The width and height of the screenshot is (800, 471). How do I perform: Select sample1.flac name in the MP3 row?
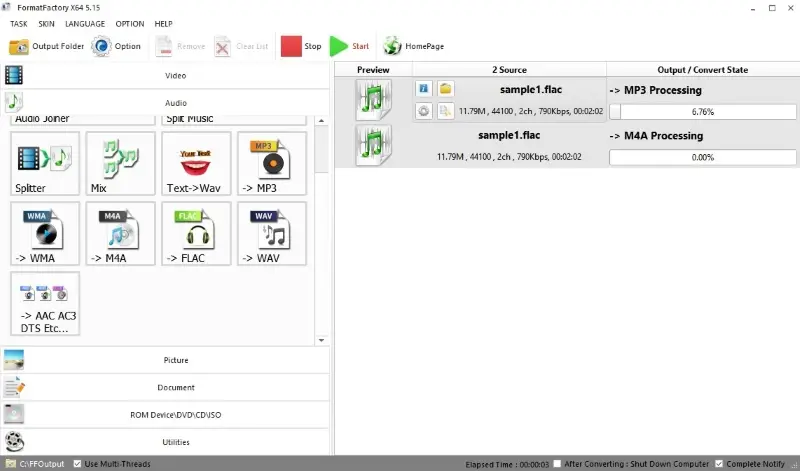point(531,89)
